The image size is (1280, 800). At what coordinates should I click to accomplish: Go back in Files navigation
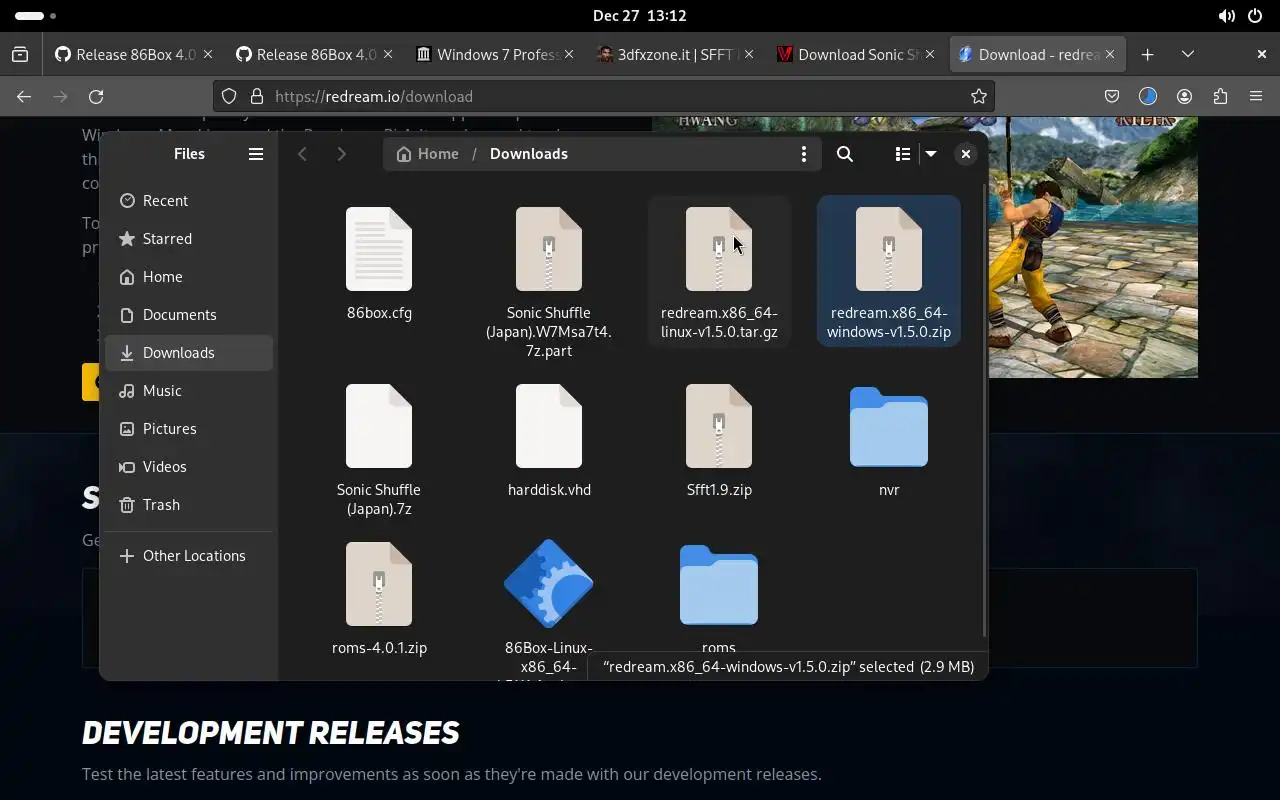(x=302, y=154)
